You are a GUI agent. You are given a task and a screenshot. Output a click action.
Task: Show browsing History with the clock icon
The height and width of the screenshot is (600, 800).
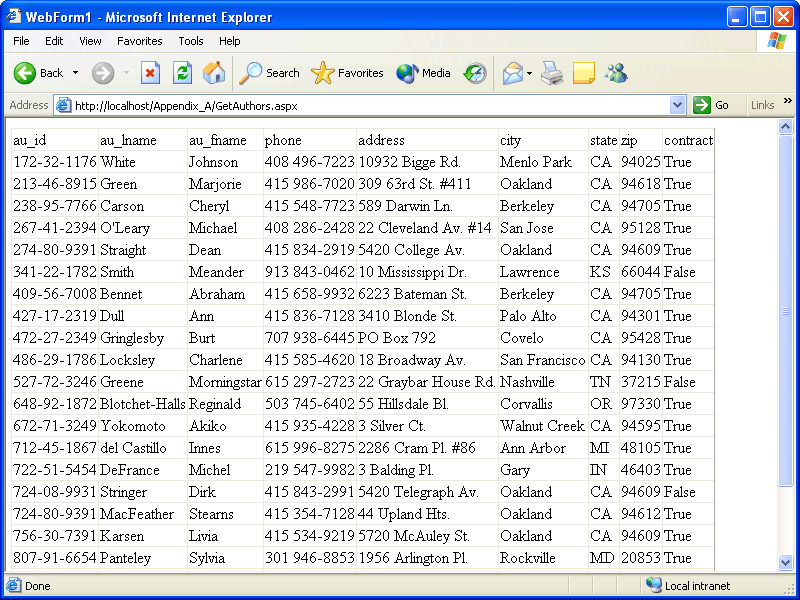click(475, 73)
